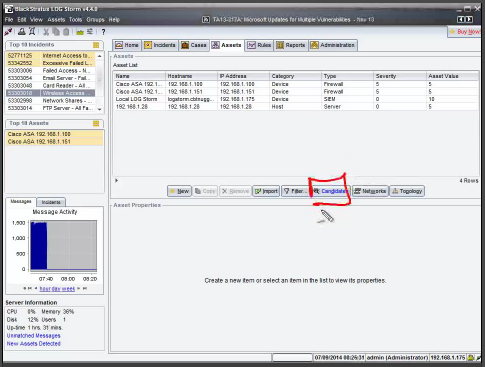Image resolution: width=486 pixels, height=367 pixels.
Task: Open the Help menu
Action: pos(114,20)
